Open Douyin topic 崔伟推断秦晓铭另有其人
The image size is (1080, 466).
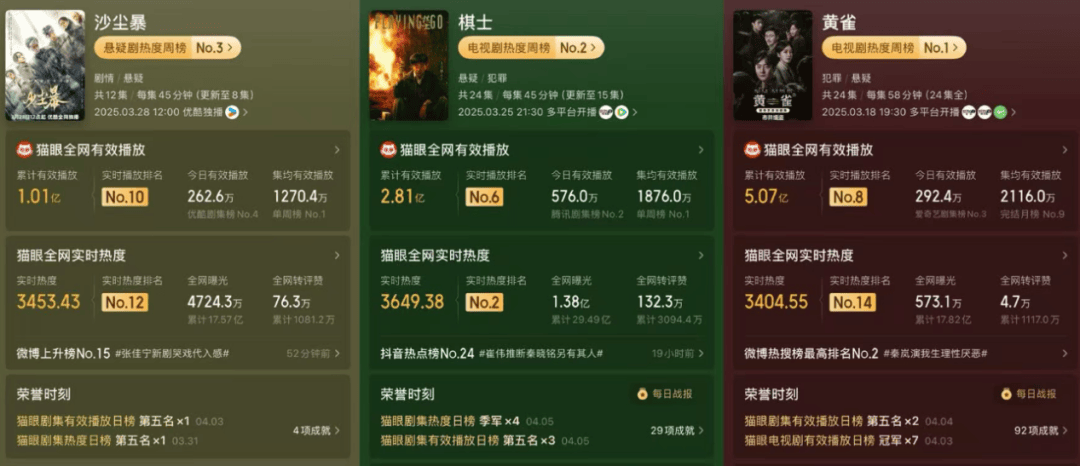click(541, 354)
